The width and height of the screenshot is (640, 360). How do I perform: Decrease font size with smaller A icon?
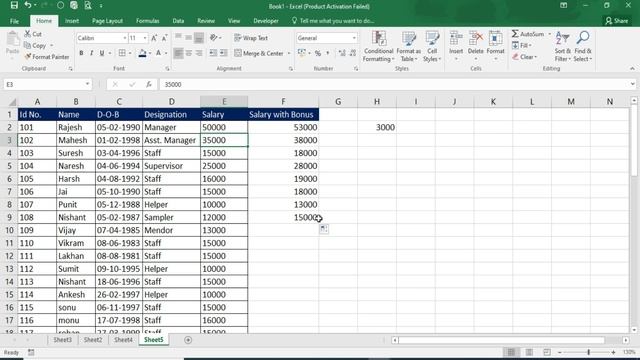point(164,38)
